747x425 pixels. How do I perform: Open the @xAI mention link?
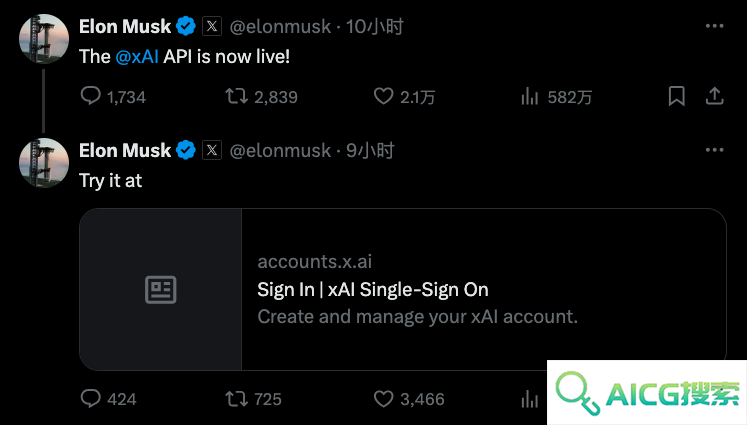pos(137,57)
